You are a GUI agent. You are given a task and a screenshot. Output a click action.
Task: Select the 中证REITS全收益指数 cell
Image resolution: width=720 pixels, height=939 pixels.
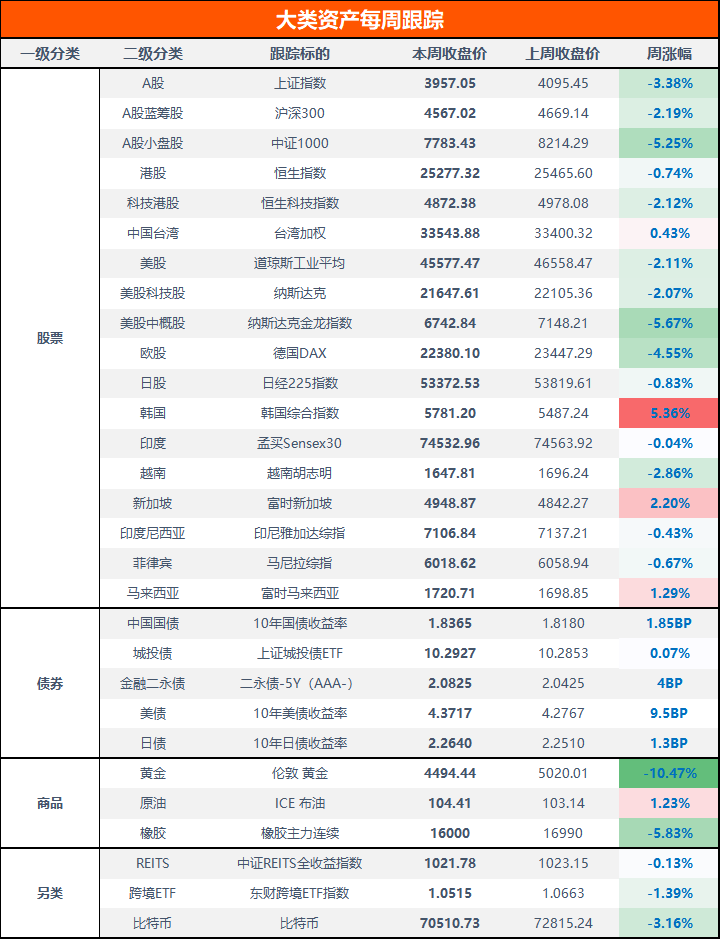tap(299, 863)
